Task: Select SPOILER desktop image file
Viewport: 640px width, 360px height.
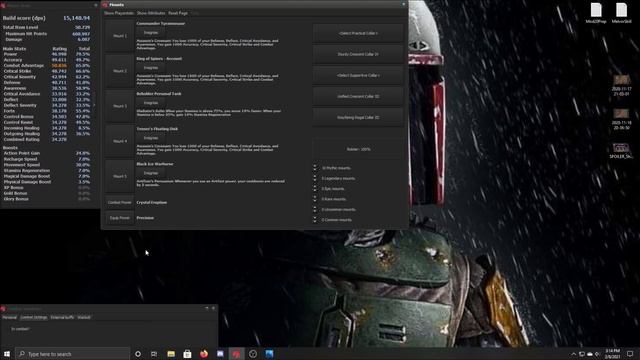Action: (621, 151)
